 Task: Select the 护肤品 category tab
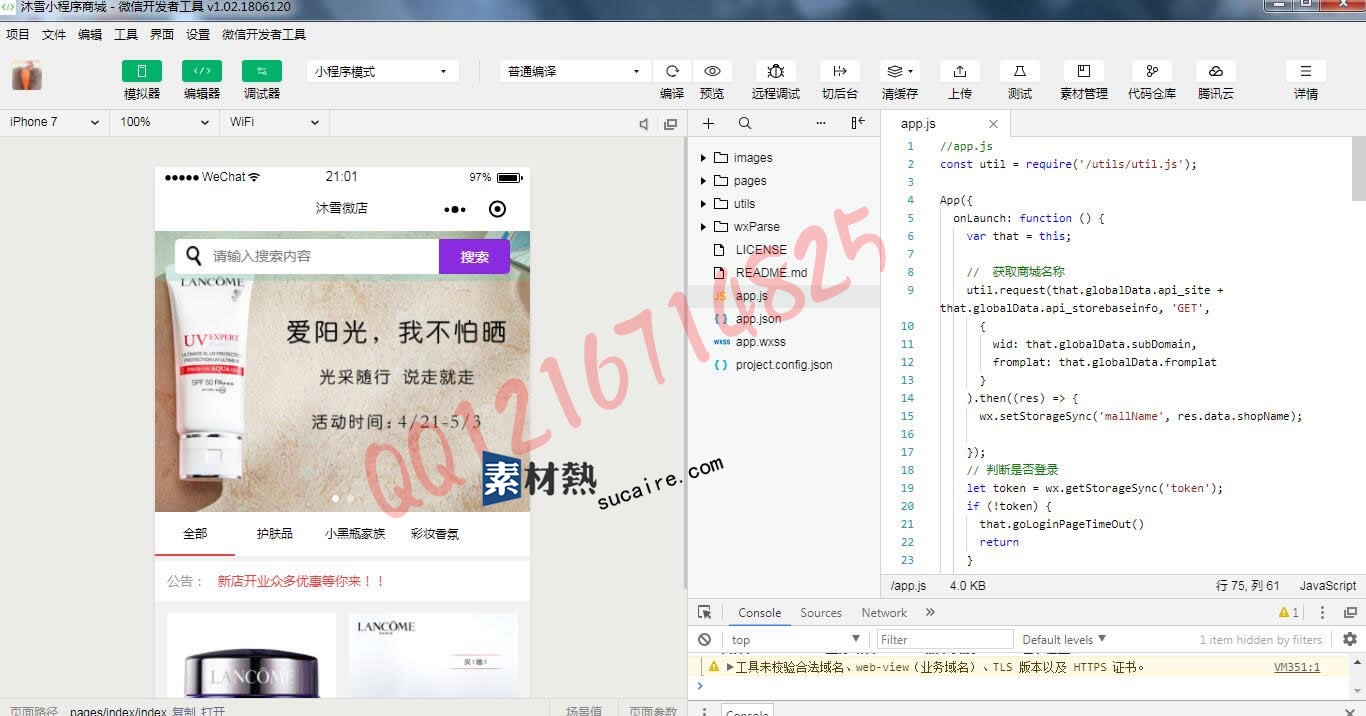[275, 534]
